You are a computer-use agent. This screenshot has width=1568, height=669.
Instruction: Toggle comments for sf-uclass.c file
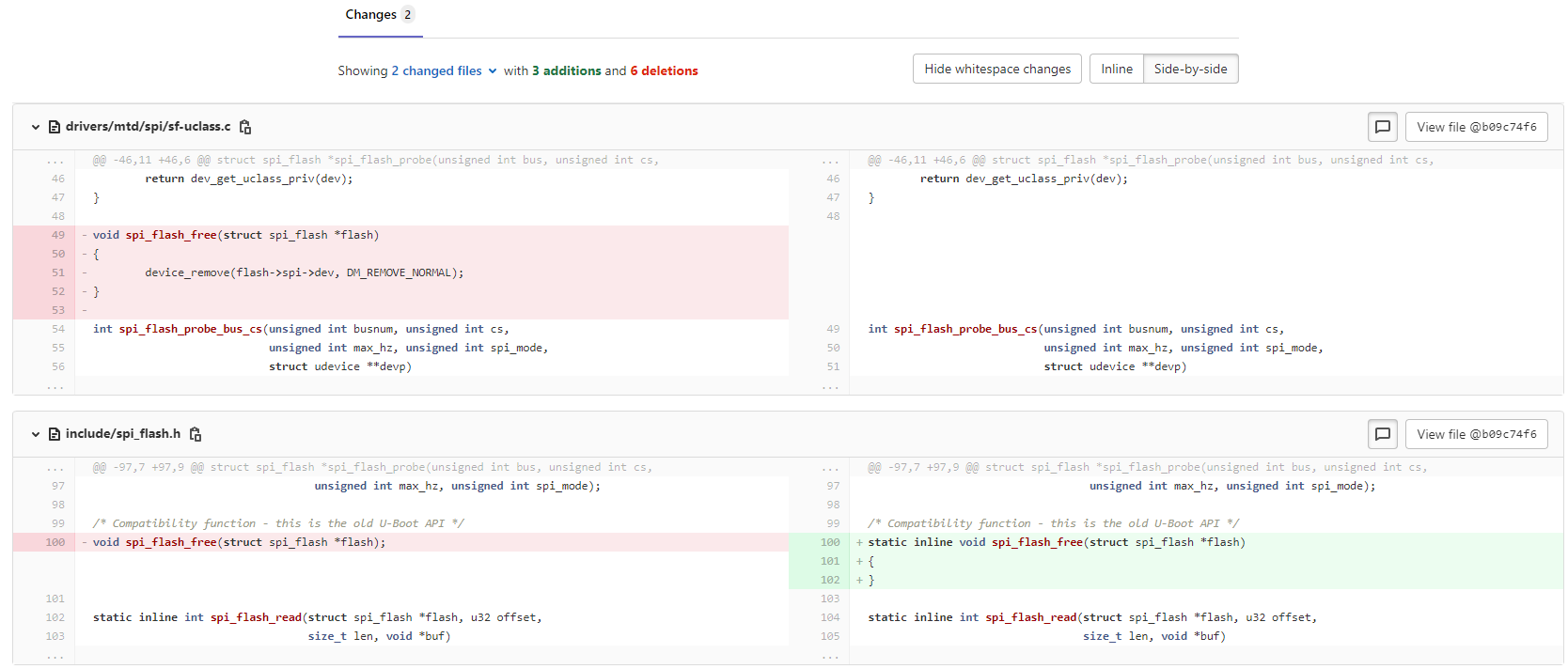1382,127
